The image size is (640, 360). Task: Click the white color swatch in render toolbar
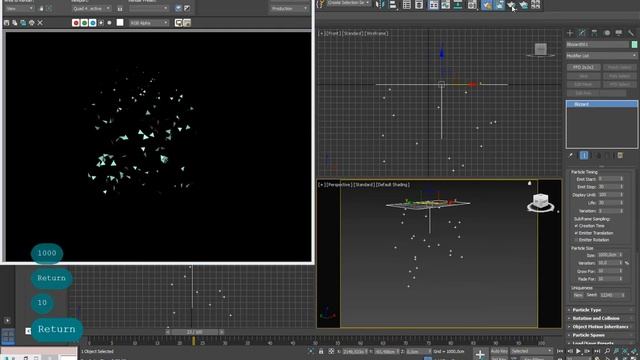120,22
